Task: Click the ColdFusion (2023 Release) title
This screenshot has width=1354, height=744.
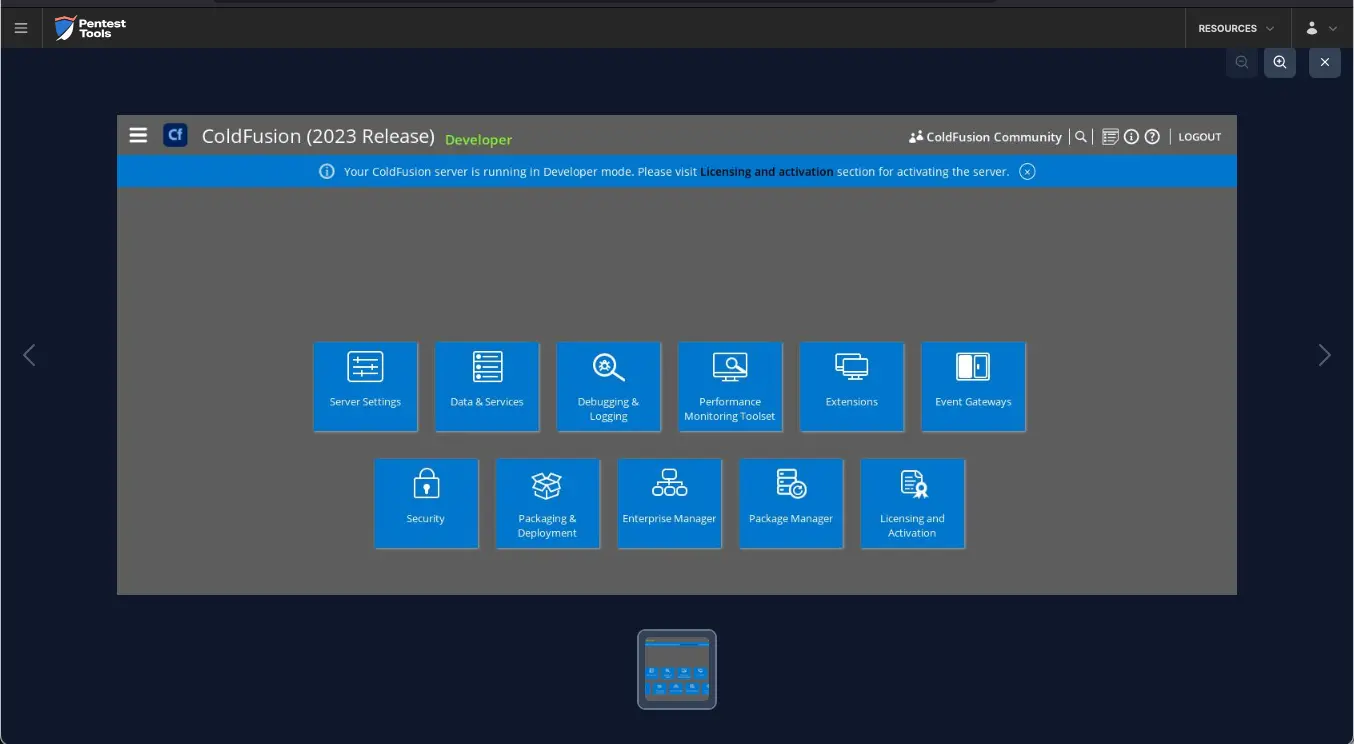Action: coord(318,136)
